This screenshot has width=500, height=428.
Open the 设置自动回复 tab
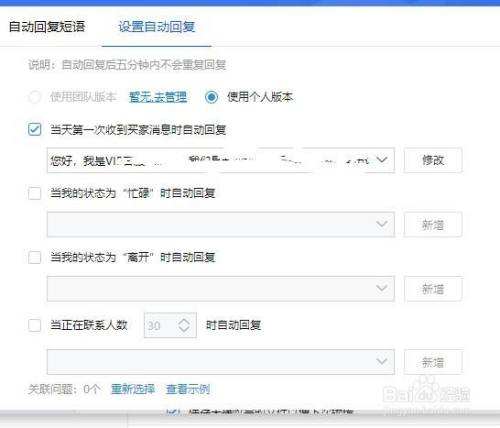(x=157, y=27)
